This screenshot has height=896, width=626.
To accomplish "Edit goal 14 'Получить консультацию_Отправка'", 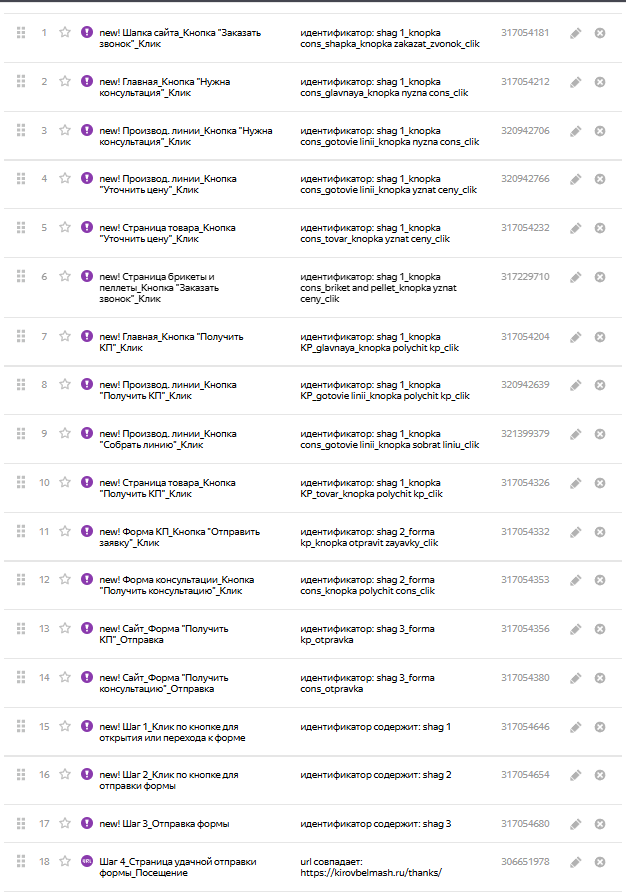I will [576, 678].
